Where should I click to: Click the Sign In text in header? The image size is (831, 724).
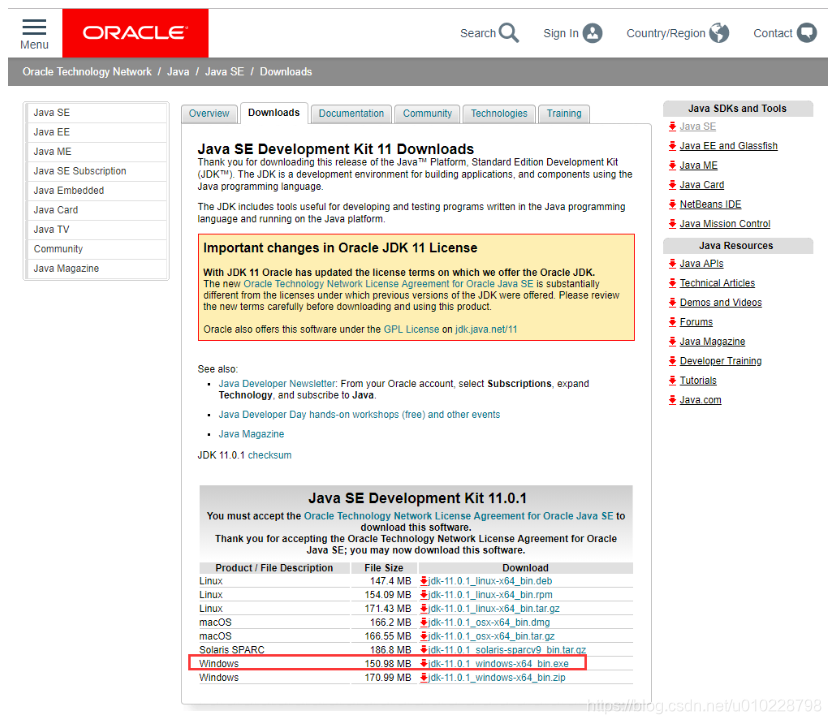pos(561,33)
